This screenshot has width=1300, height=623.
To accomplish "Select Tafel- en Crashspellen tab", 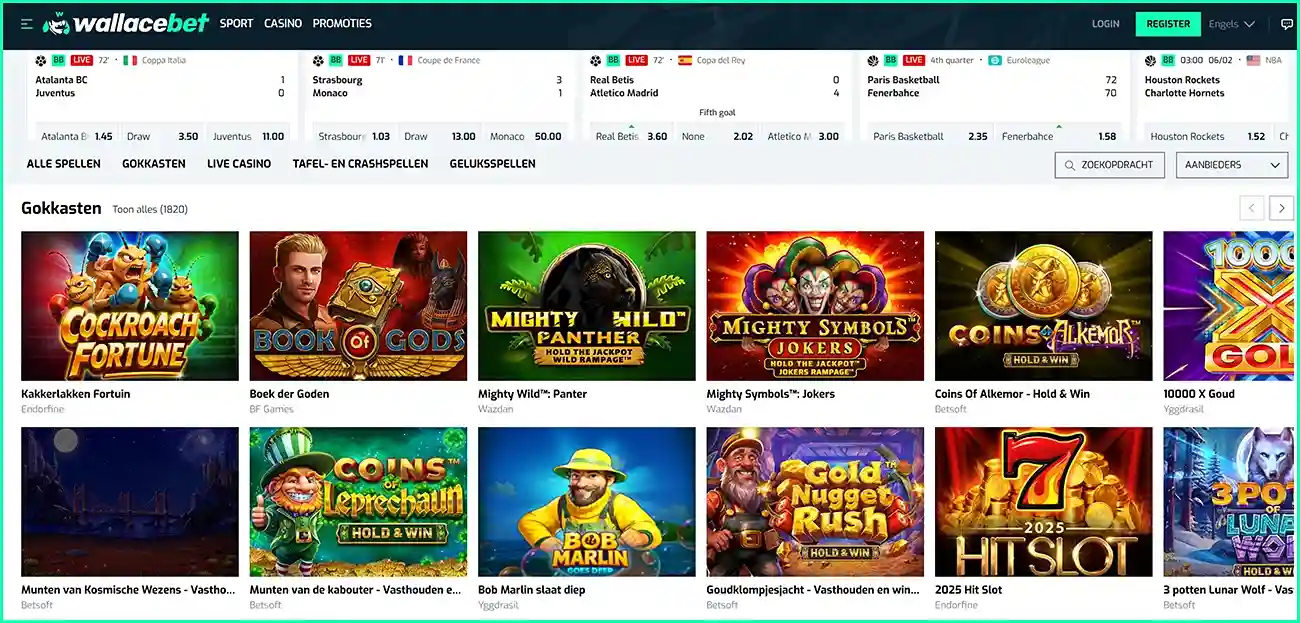I will [x=360, y=164].
